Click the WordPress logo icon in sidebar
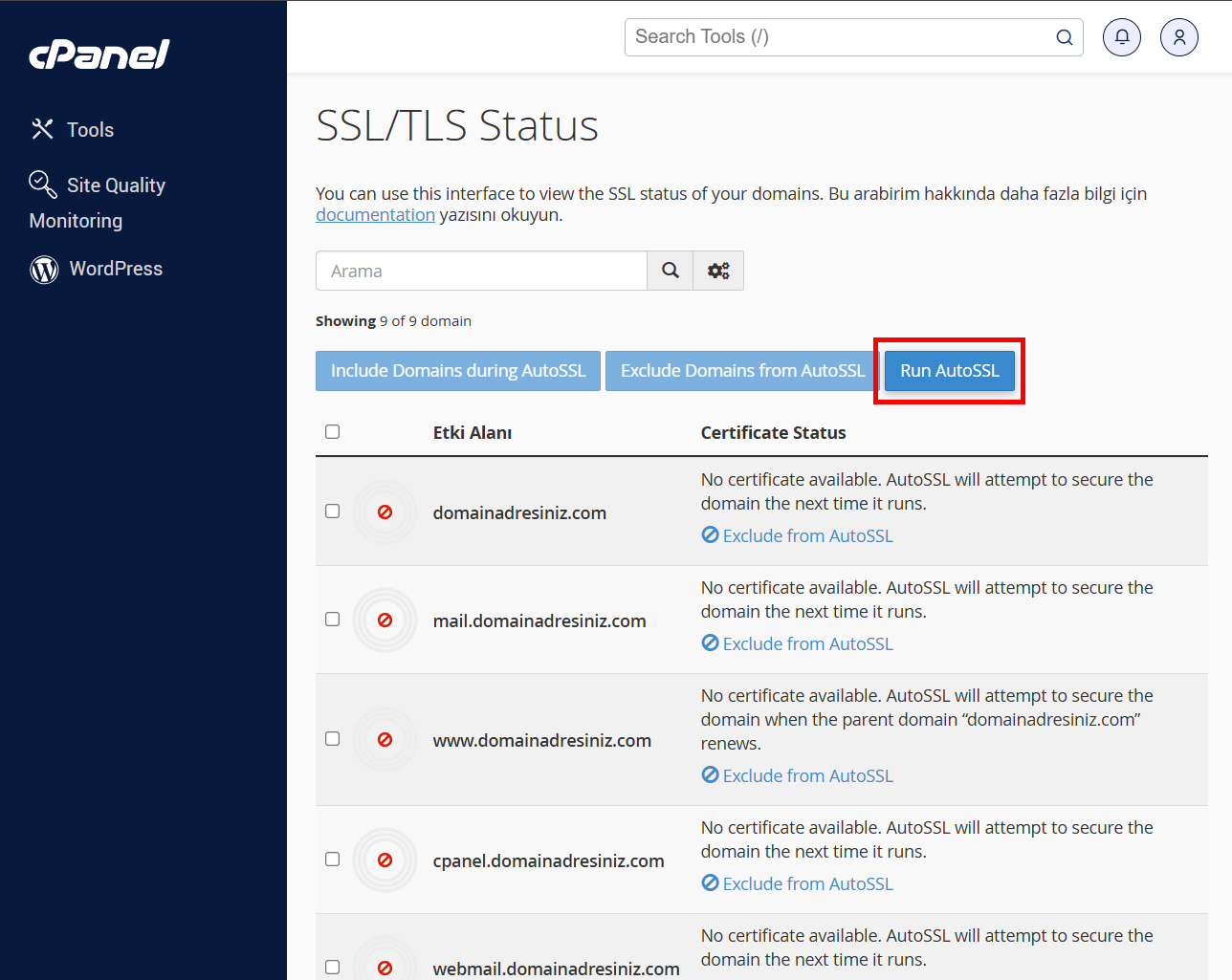The image size is (1232, 980). [44, 270]
